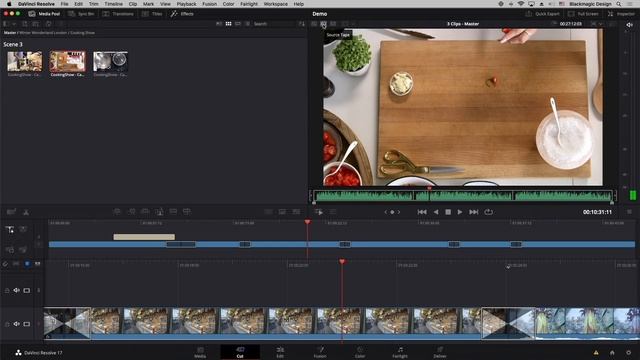Mute the bottom video track
Viewport: 640px width, 360px height.
(16, 324)
